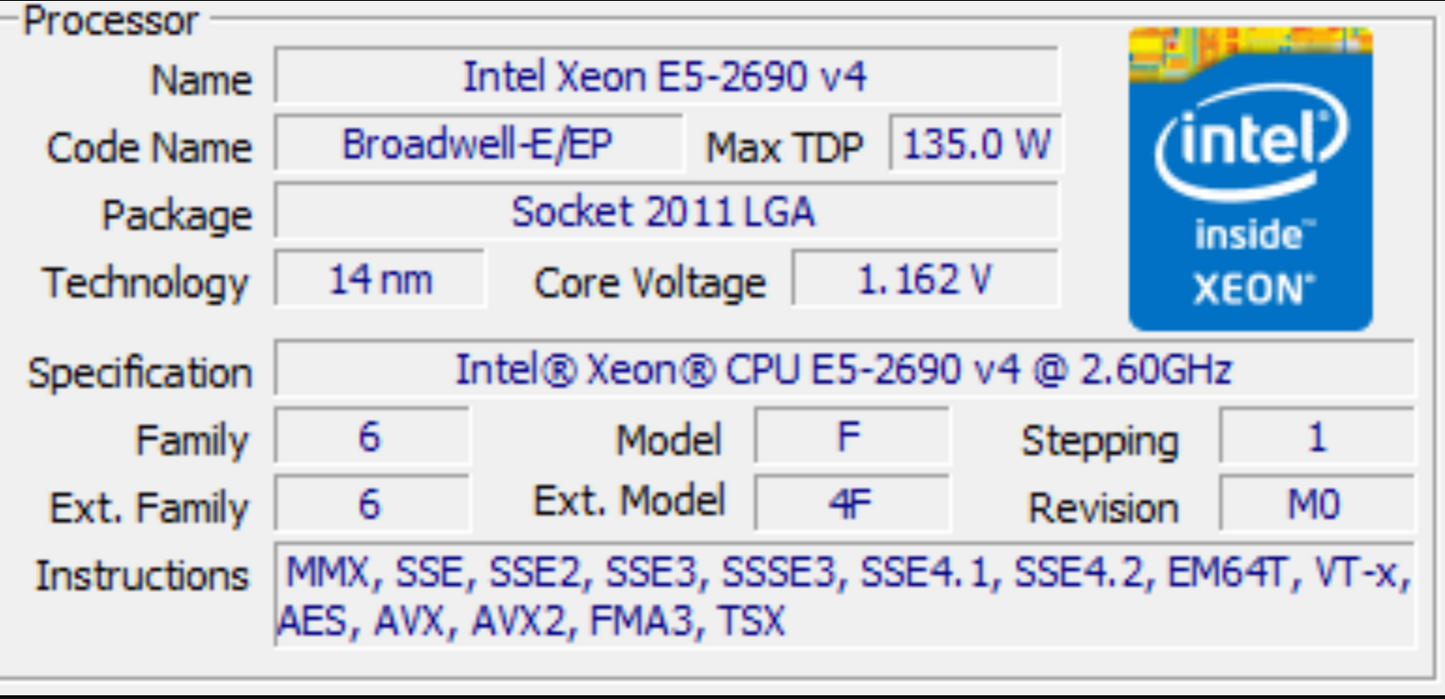Select the Technology 14 nm field
1445x699 pixels.
(380, 280)
